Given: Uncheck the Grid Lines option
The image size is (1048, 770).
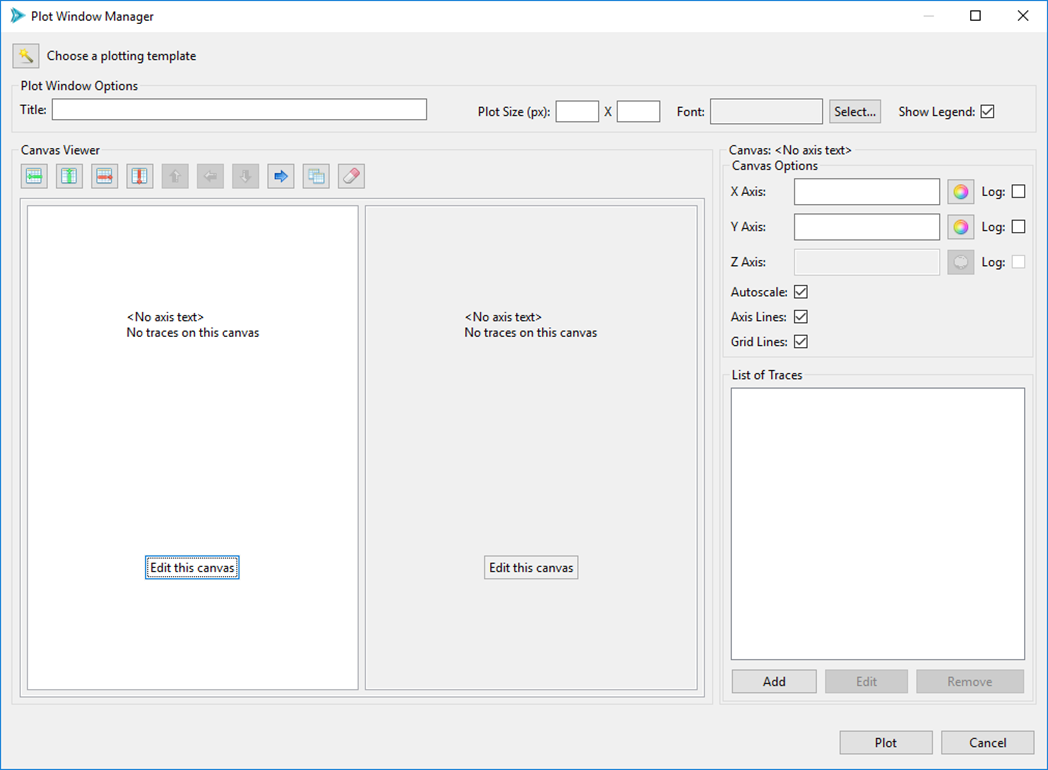Looking at the screenshot, I should coord(800,341).
